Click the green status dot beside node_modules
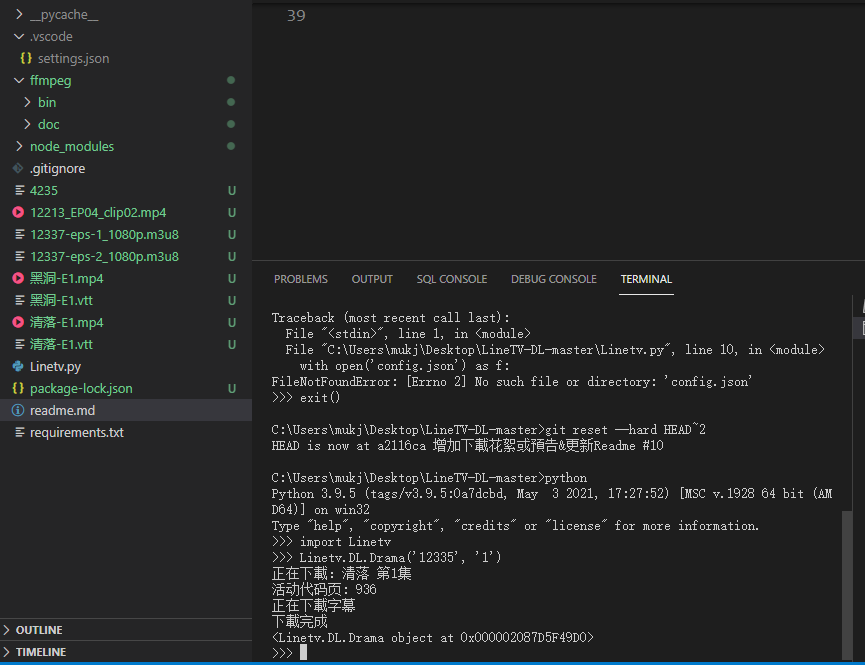The width and height of the screenshot is (865, 665). click(231, 146)
